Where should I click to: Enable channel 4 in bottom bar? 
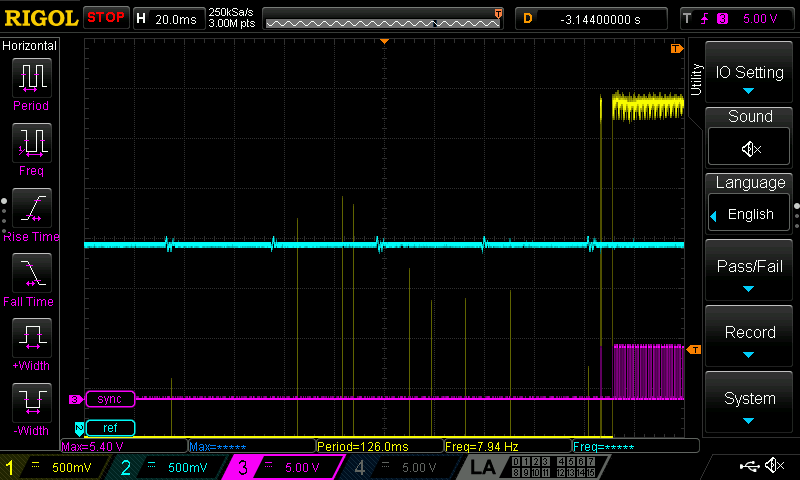397,467
